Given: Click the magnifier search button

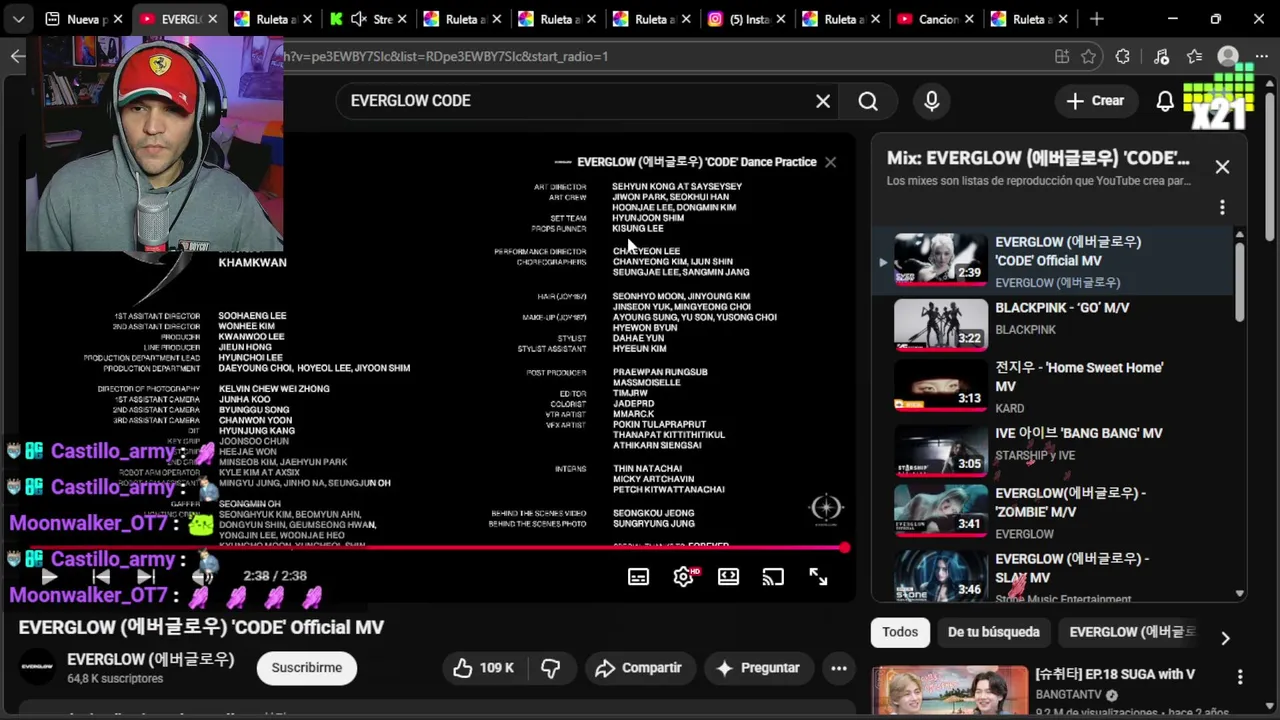Looking at the screenshot, I should point(868,101).
